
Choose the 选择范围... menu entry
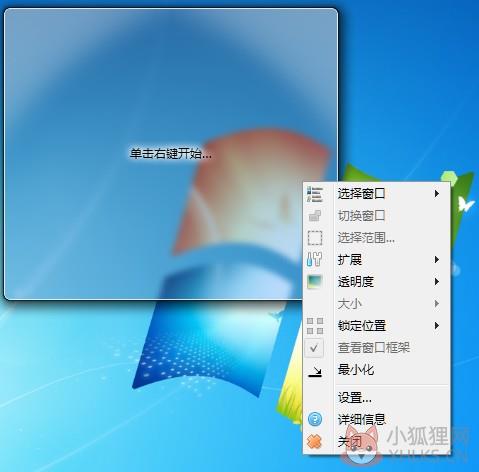click(x=376, y=238)
